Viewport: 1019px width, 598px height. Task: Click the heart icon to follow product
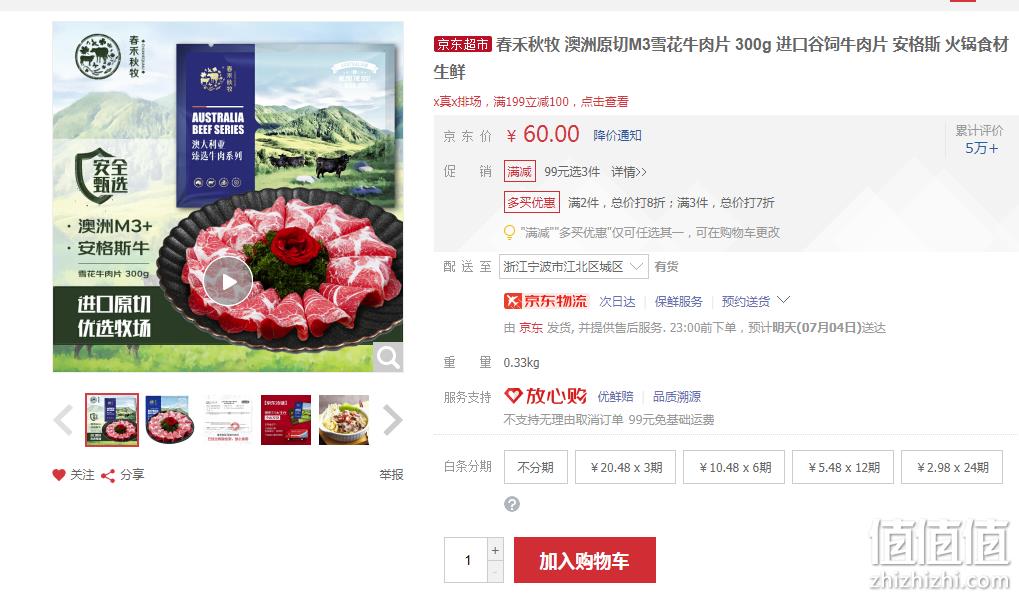(59, 475)
